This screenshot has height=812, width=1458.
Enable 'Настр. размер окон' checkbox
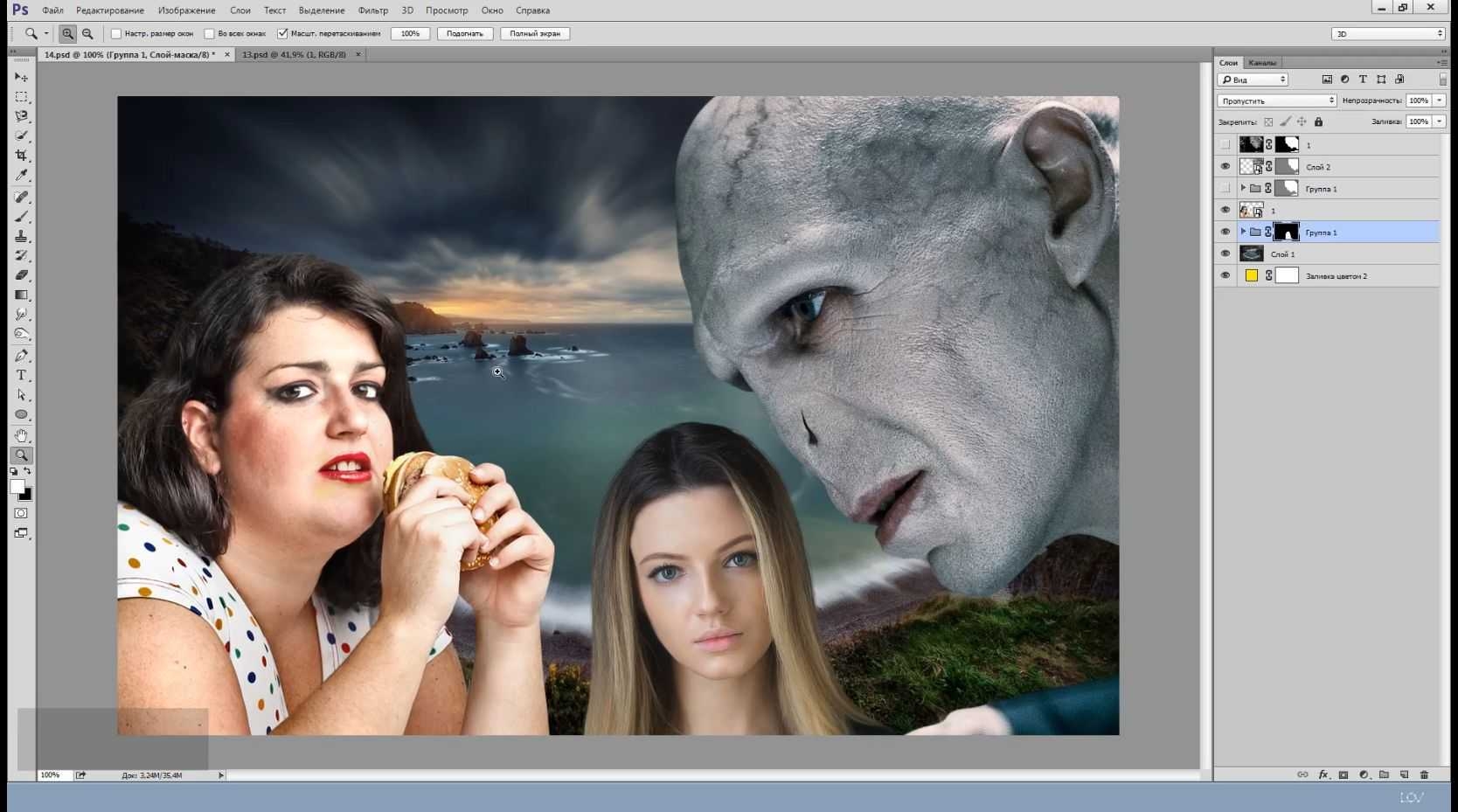pyautogui.click(x=115, y=33)
